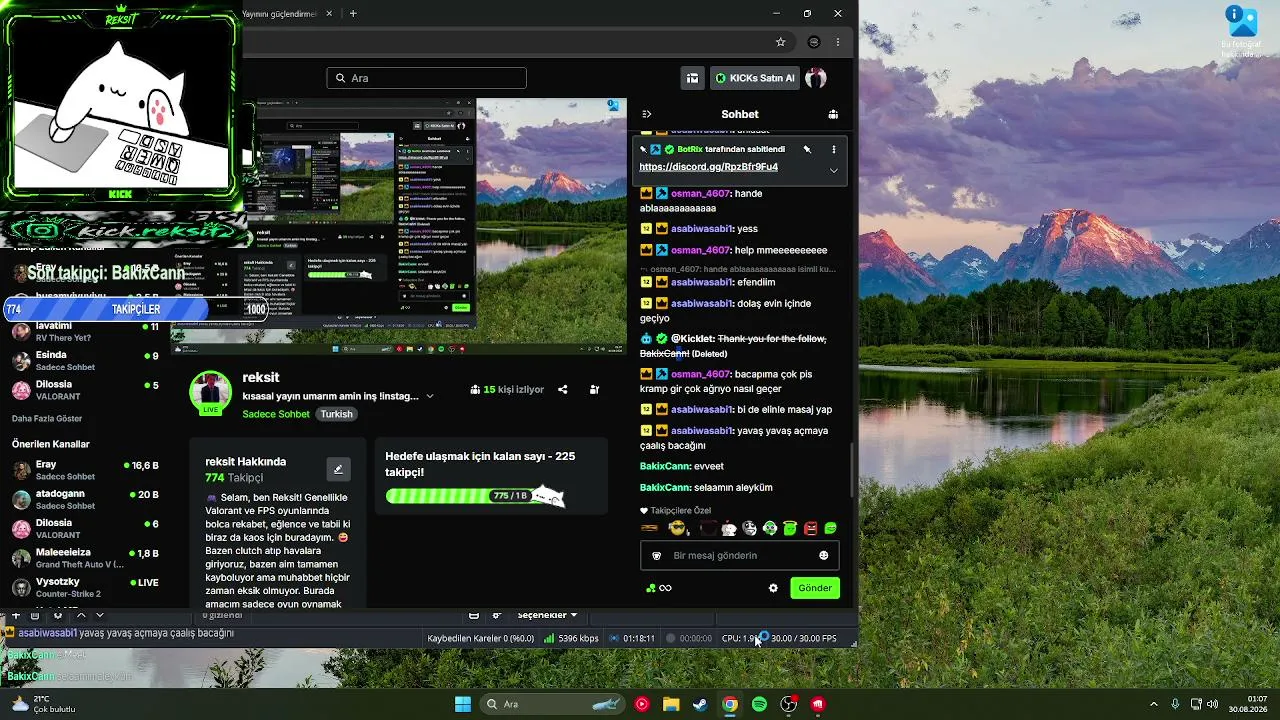Share the reksit stream

562,389
